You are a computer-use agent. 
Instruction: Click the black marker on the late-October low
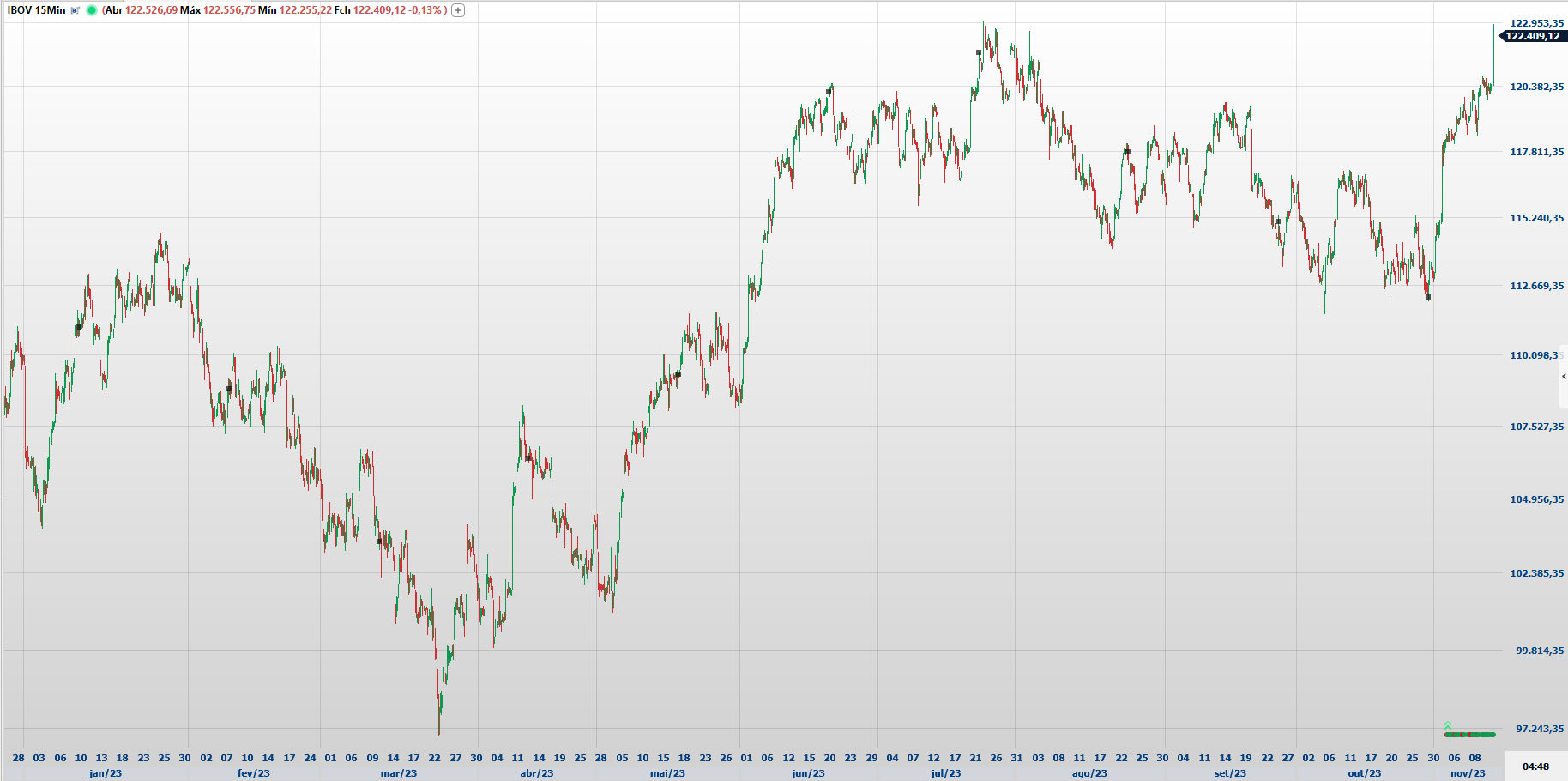[x=1428, y=297]
